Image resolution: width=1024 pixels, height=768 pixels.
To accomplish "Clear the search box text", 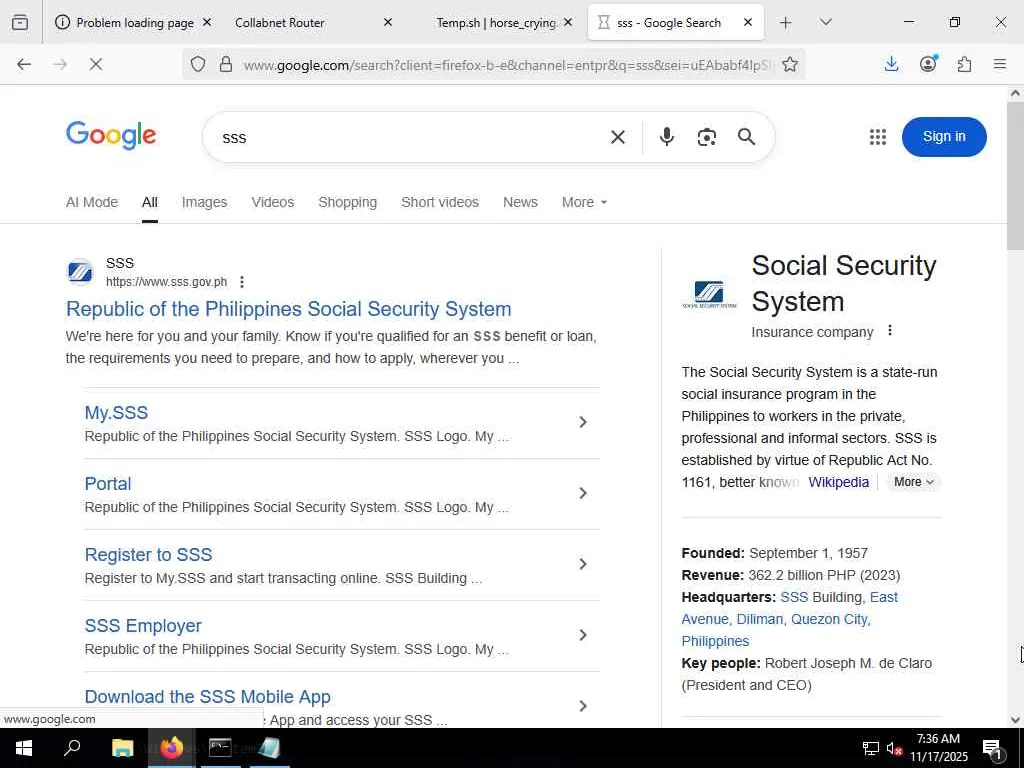I will coord(618,137).
